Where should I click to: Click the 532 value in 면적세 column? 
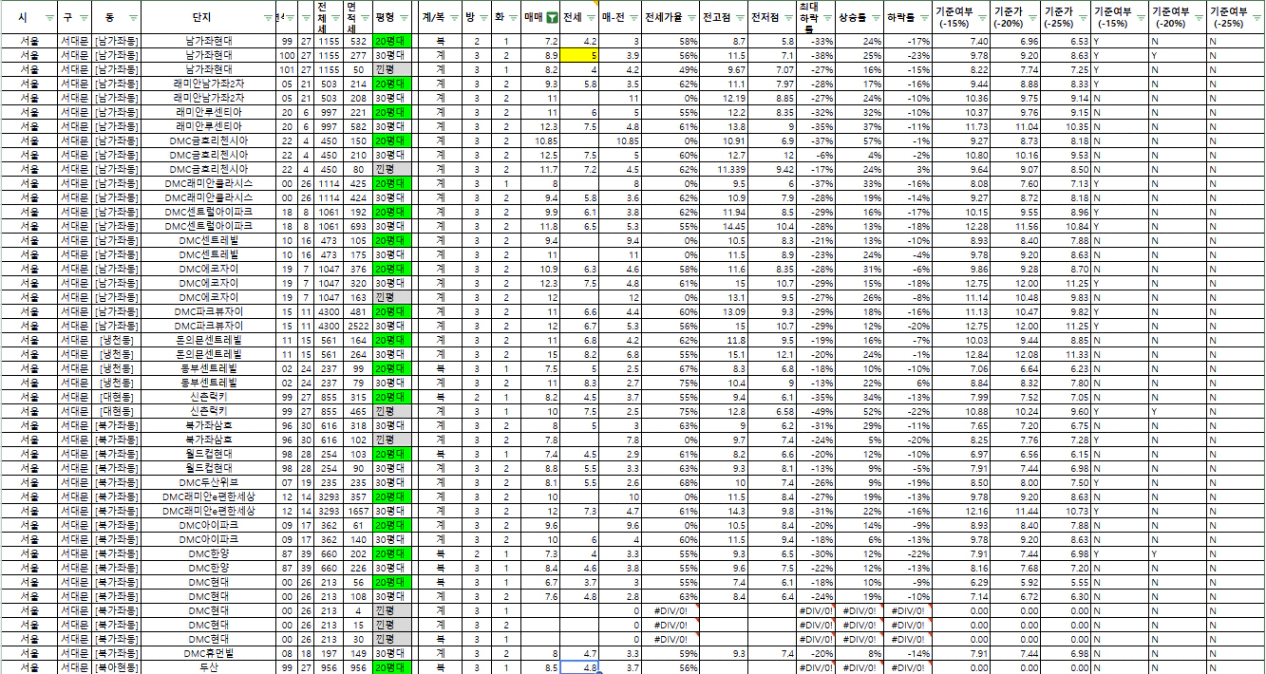357,41
